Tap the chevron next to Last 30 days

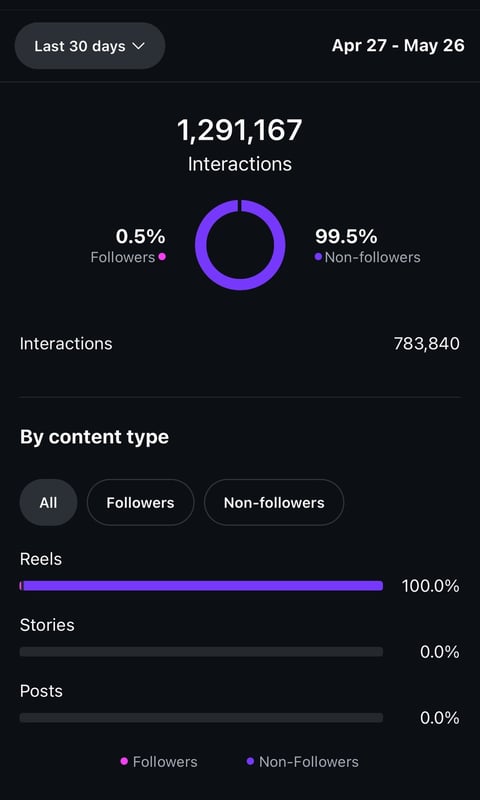point(138,46)
